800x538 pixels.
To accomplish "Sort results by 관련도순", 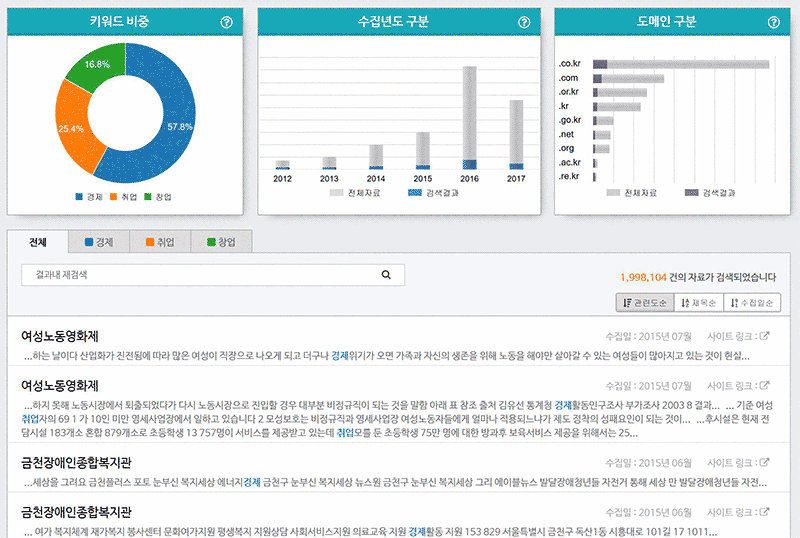I will (x=645, y=302).
